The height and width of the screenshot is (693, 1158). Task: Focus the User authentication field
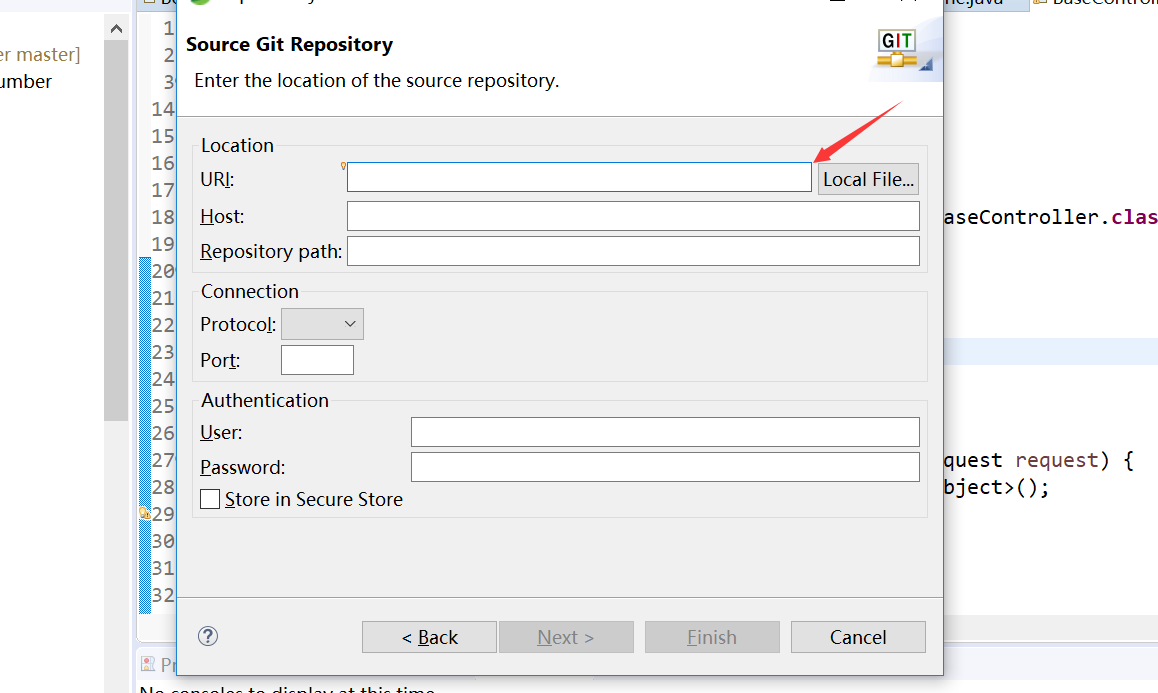coord(665,432)
